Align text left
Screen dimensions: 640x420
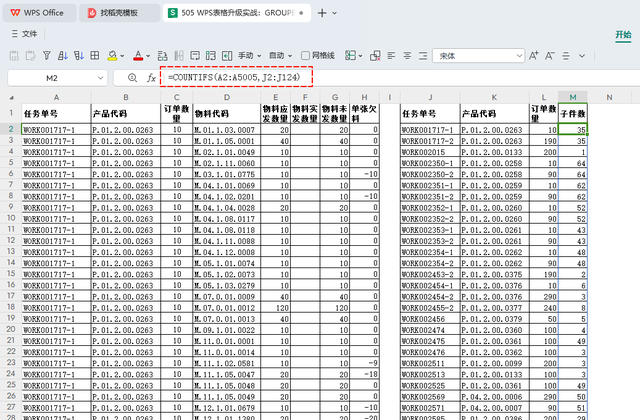[391, 56]
